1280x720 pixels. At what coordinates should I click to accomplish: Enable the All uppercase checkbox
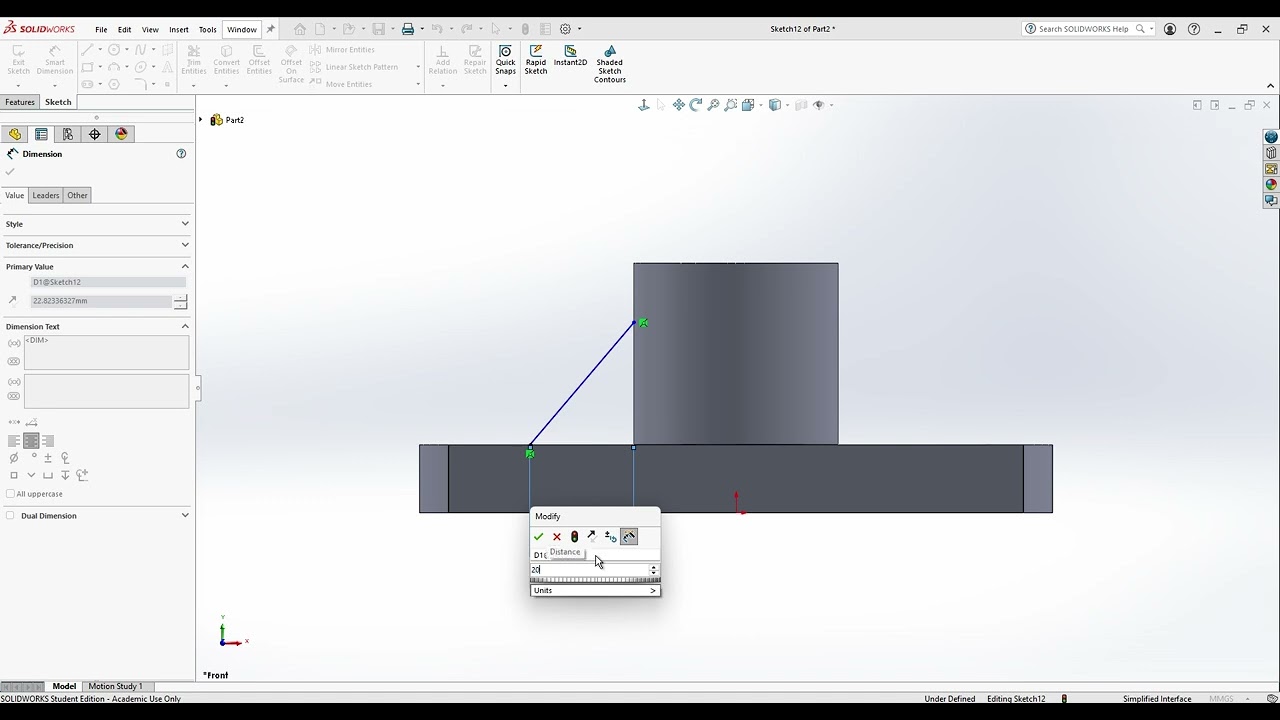click(11, 494)
